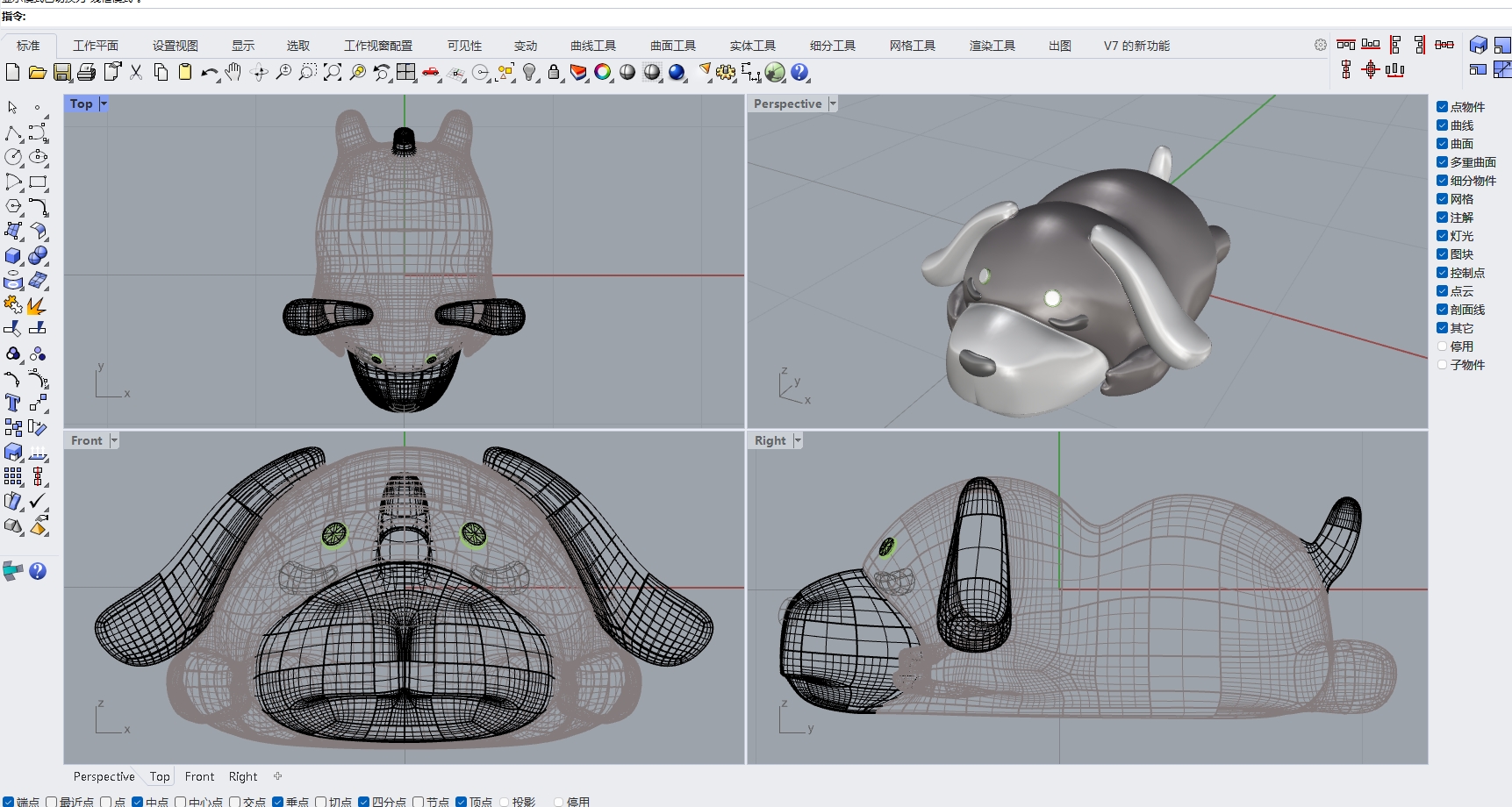
Task: Enable the 停用 osnap radio option at bottom
Action: (x=558, y=802)
